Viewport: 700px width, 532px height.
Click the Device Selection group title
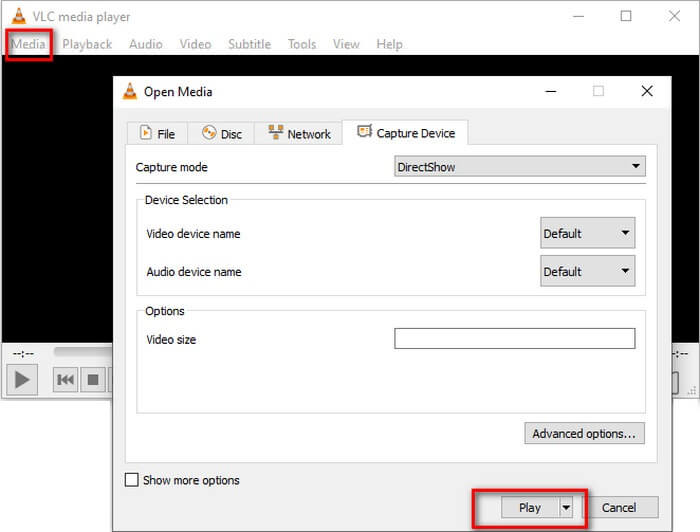click(x=186, y=200)
